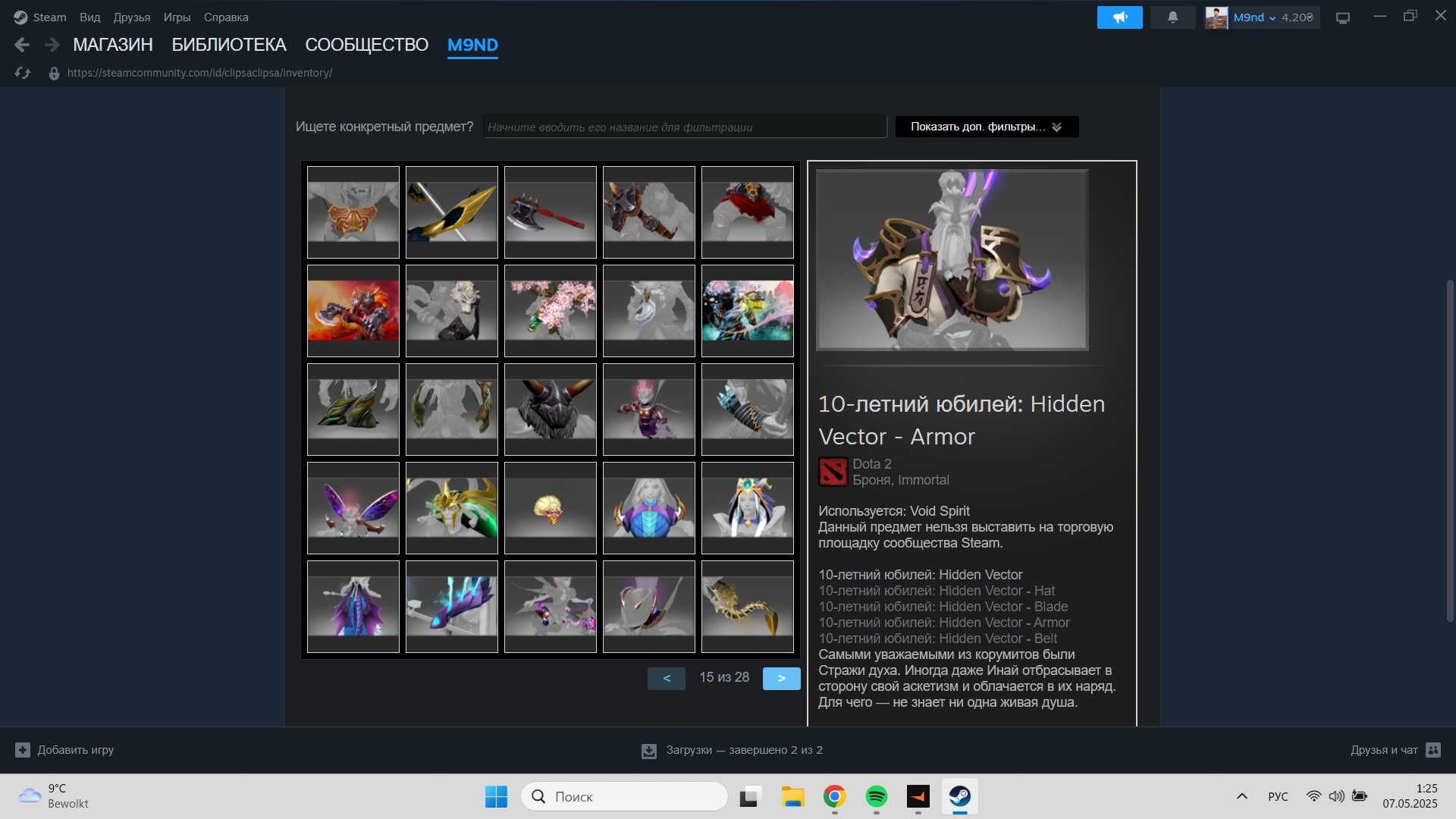Open the Windows Start menu

496,796
